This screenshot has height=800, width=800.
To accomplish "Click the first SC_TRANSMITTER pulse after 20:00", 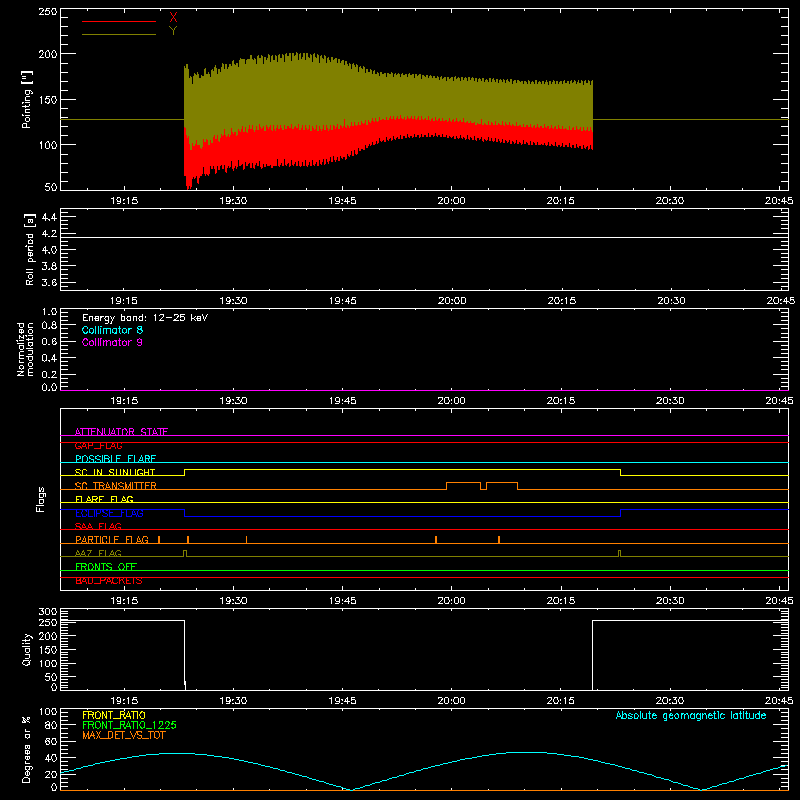I will coord(463,483).
